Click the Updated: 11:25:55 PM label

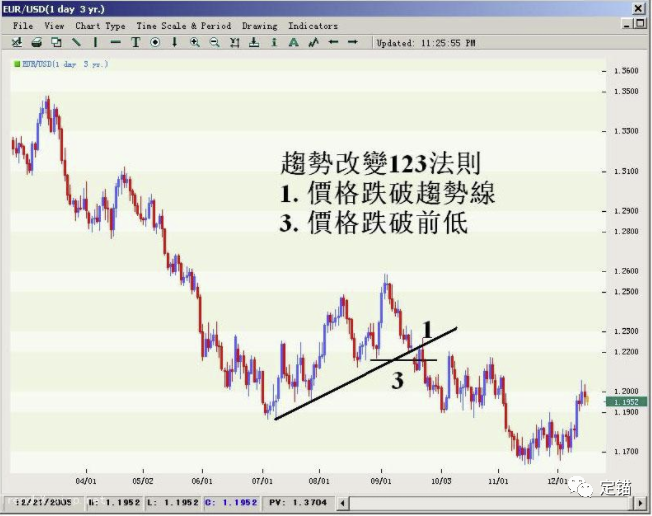tap(426, 43)
